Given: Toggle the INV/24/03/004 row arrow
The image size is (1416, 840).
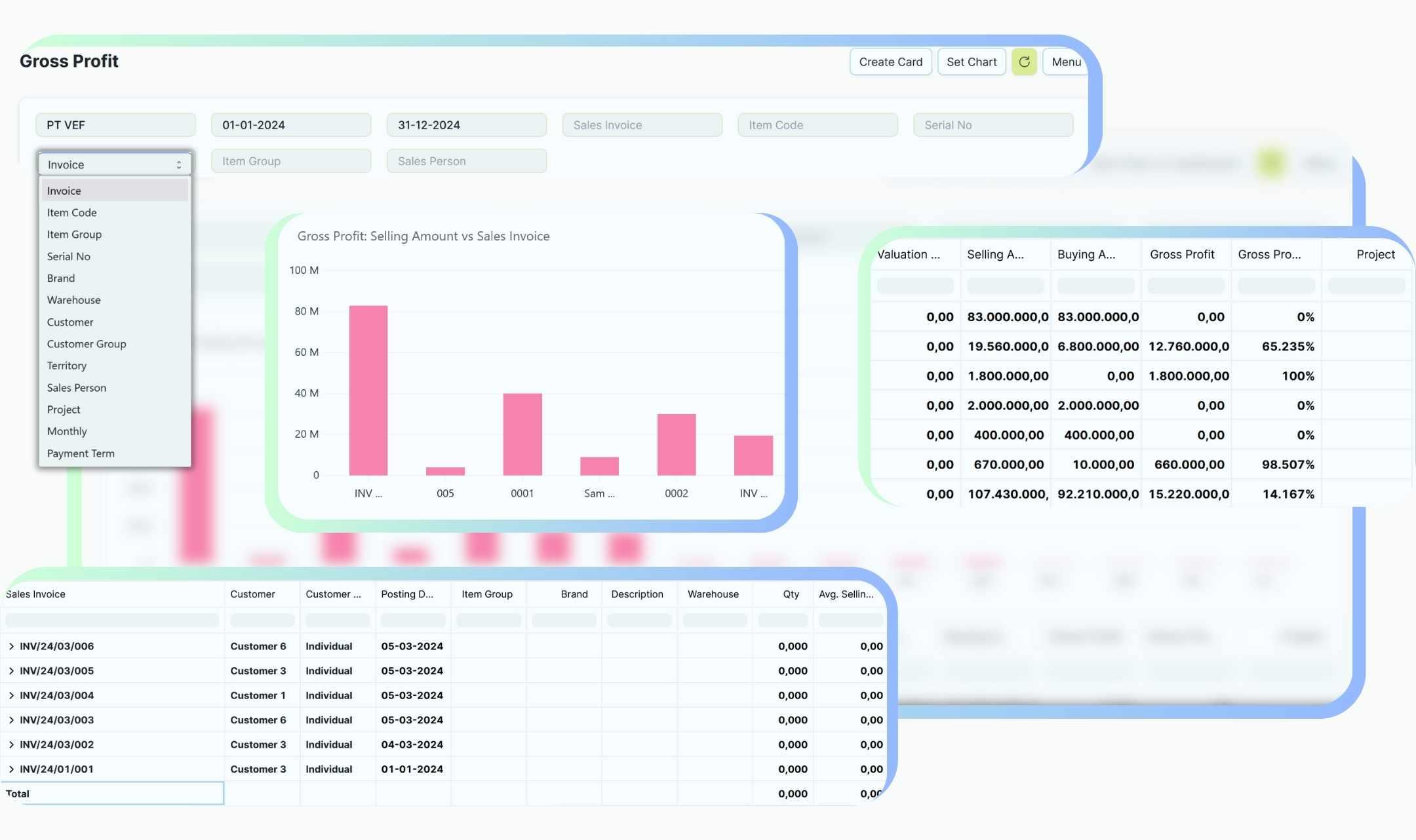Looking at the screenshot, I should (x=11, y=695).
